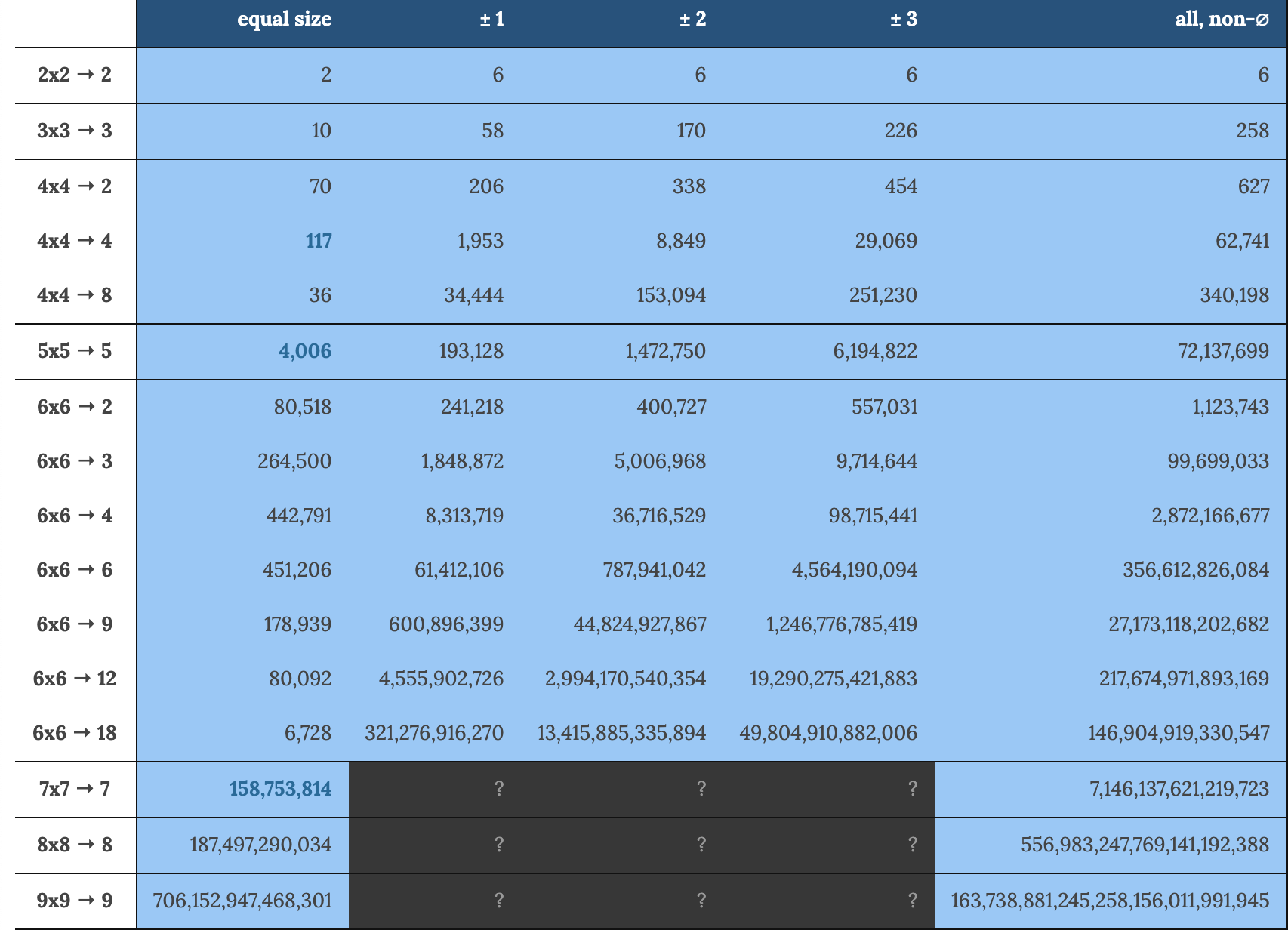Click the value 1,246,776,785,419
Image resolution: width=1288 pixels, height=930 pixels.
pos(842,624)
